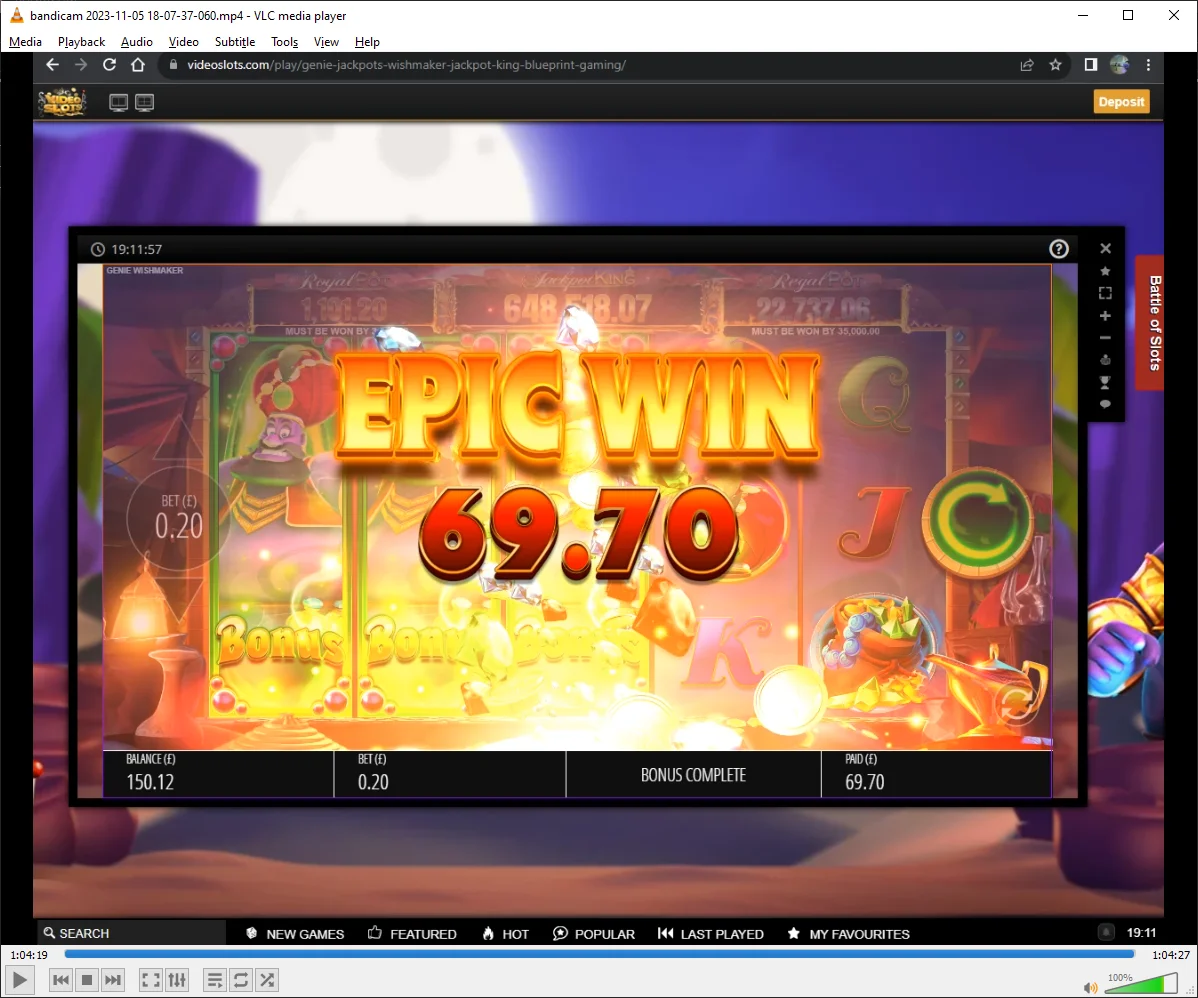Select multi-game screen layout icon
This screenshot has width=1198, height=998.
[144, 102]
